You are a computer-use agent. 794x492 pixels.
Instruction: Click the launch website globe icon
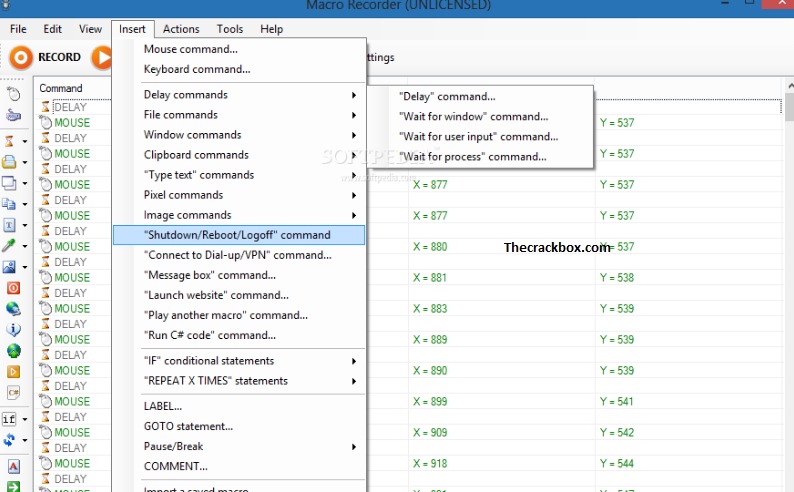click(13, 351)
